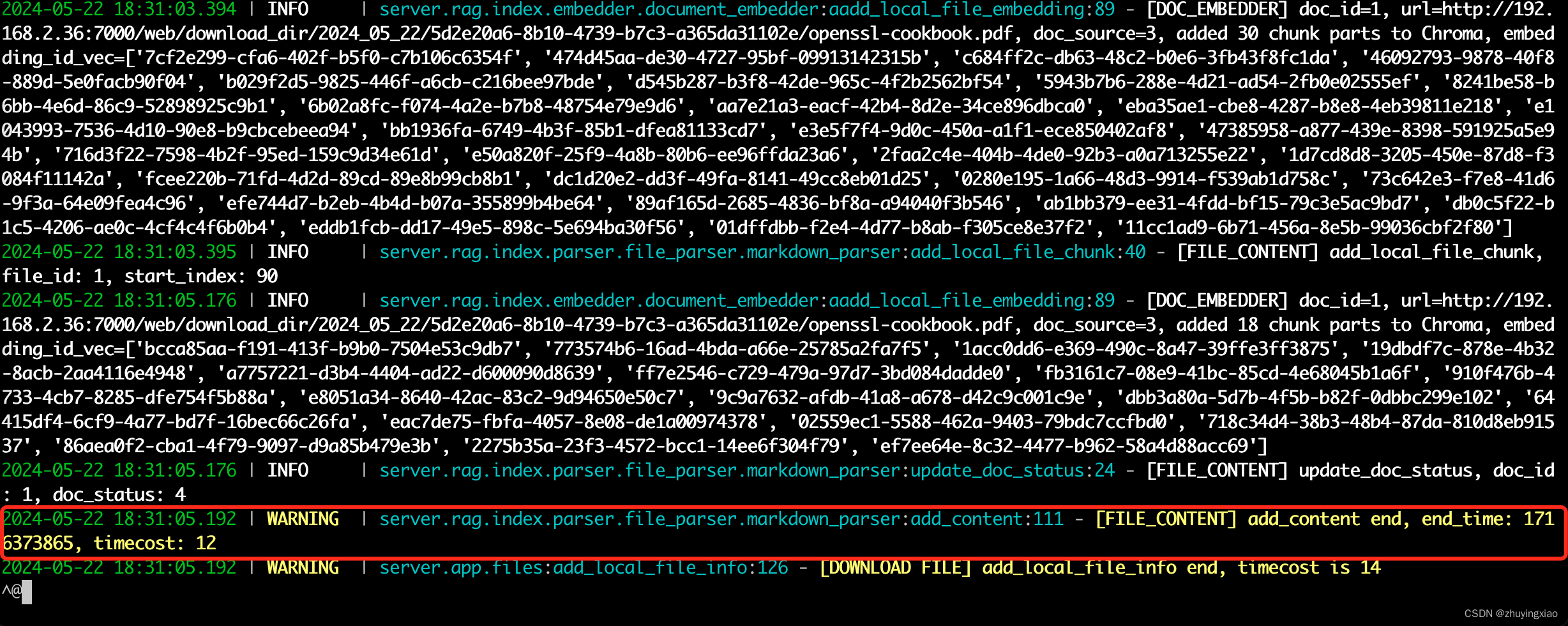Screen dimensions: 1568x626
Task: Click the timestamp 18:31:03.394 on first line
Action: click(175, 10)
